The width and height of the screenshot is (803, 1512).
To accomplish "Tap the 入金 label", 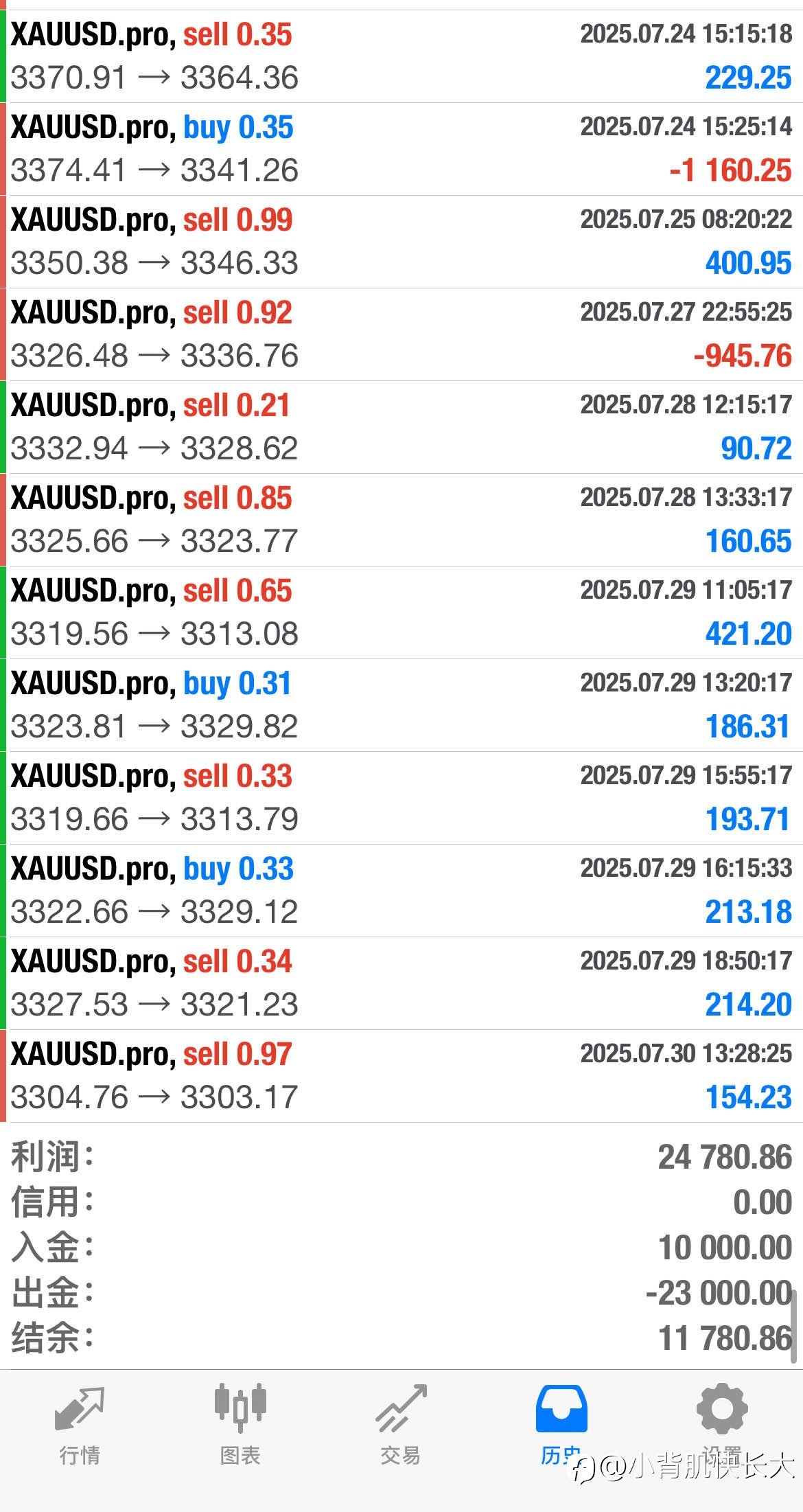I will click(x=52, y=1248).
